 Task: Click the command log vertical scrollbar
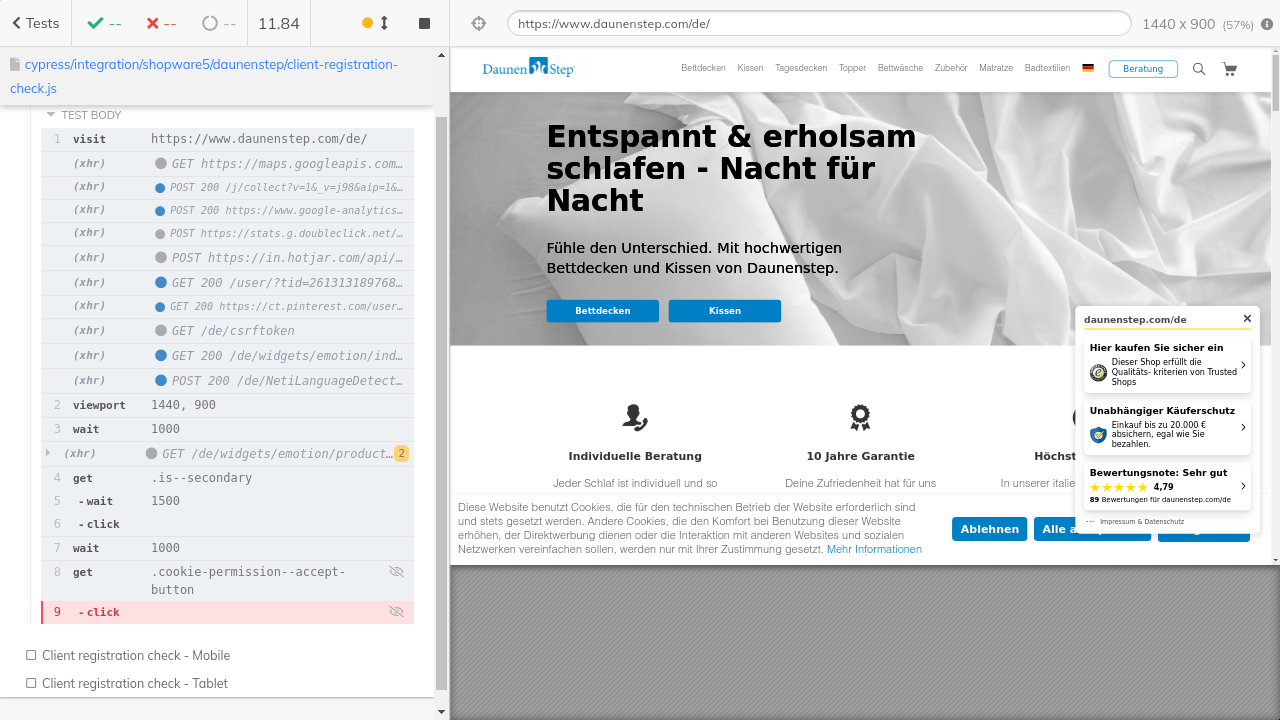tap(441, 400)
